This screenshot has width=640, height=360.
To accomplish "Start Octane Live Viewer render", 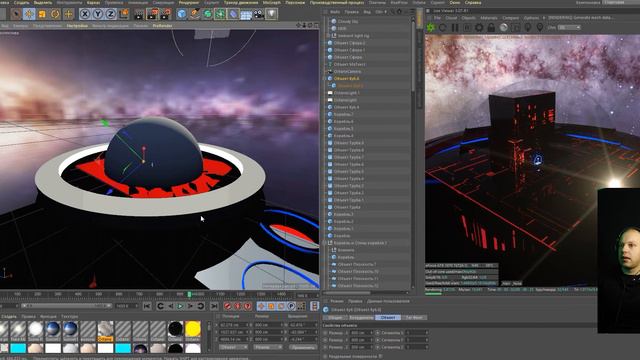I will (x=431, y=27).
